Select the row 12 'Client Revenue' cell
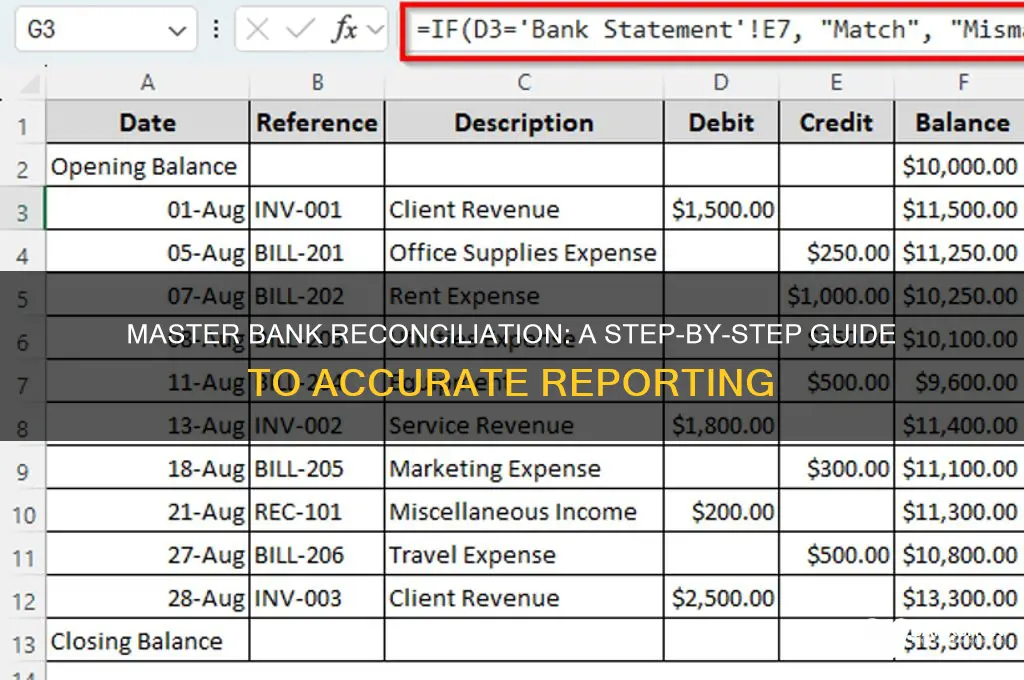This screenshot has height=680, width=1024. coord(524,598)
